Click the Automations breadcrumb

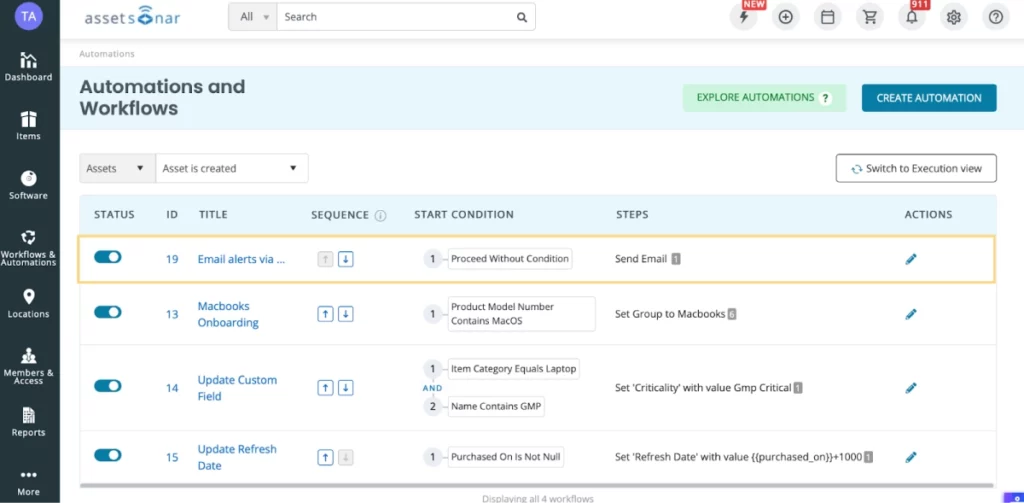pyautogui.click(x=107, y=54)
